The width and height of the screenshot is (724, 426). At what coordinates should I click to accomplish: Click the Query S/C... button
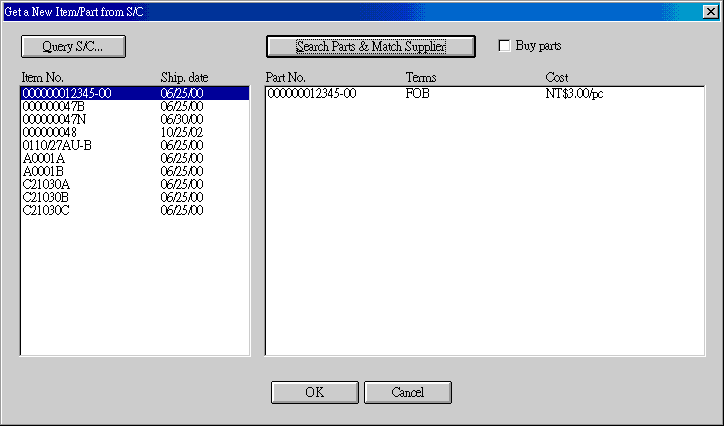(73, 46)
